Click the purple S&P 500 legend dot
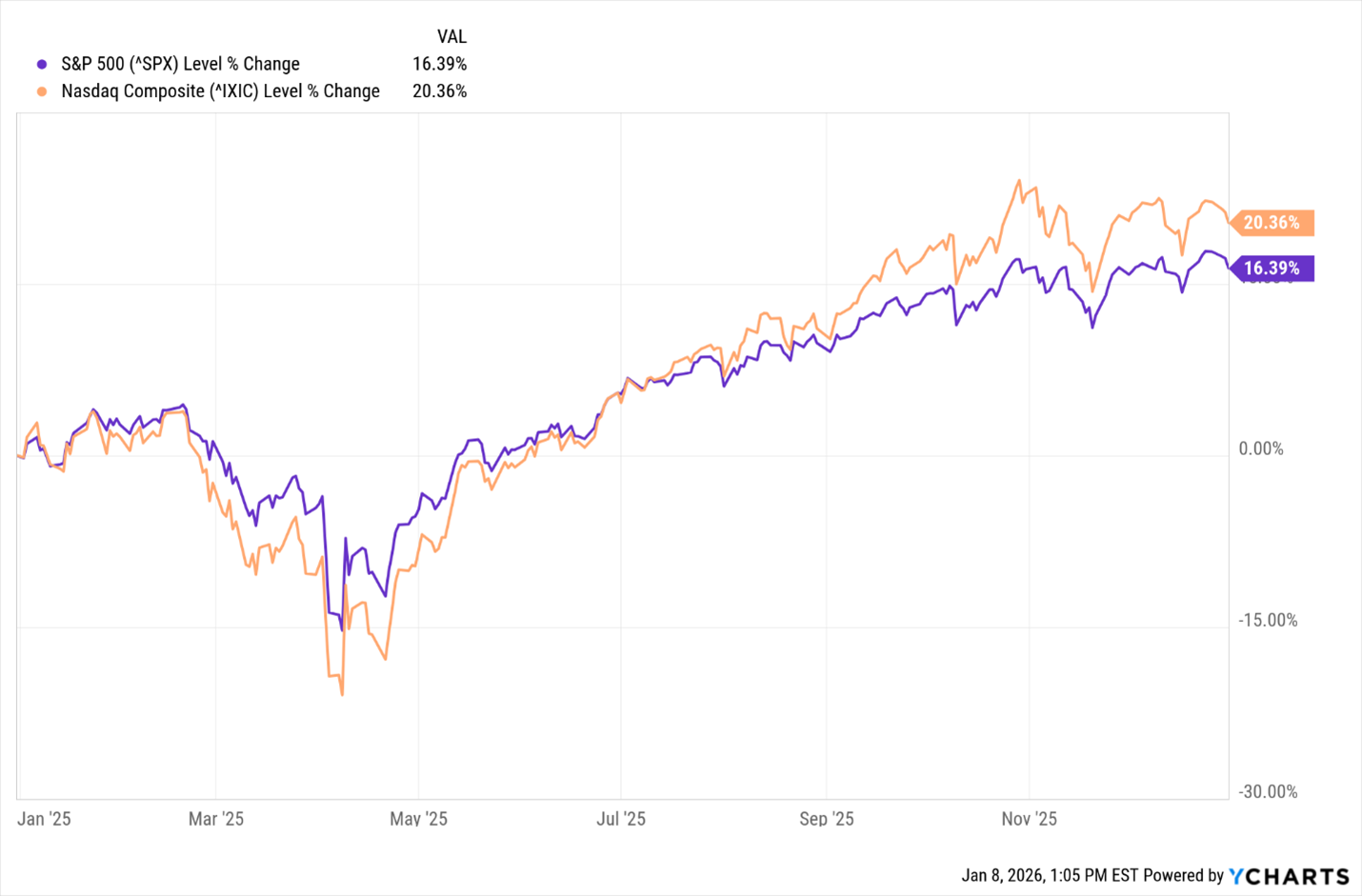The width and height of the screenshot is (1362, 896). 42,65
